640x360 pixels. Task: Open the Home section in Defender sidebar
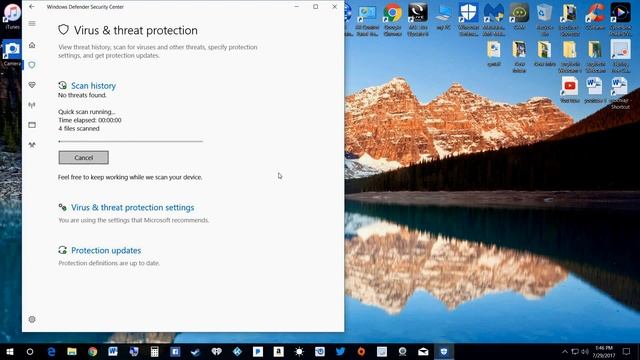(32, 45)
